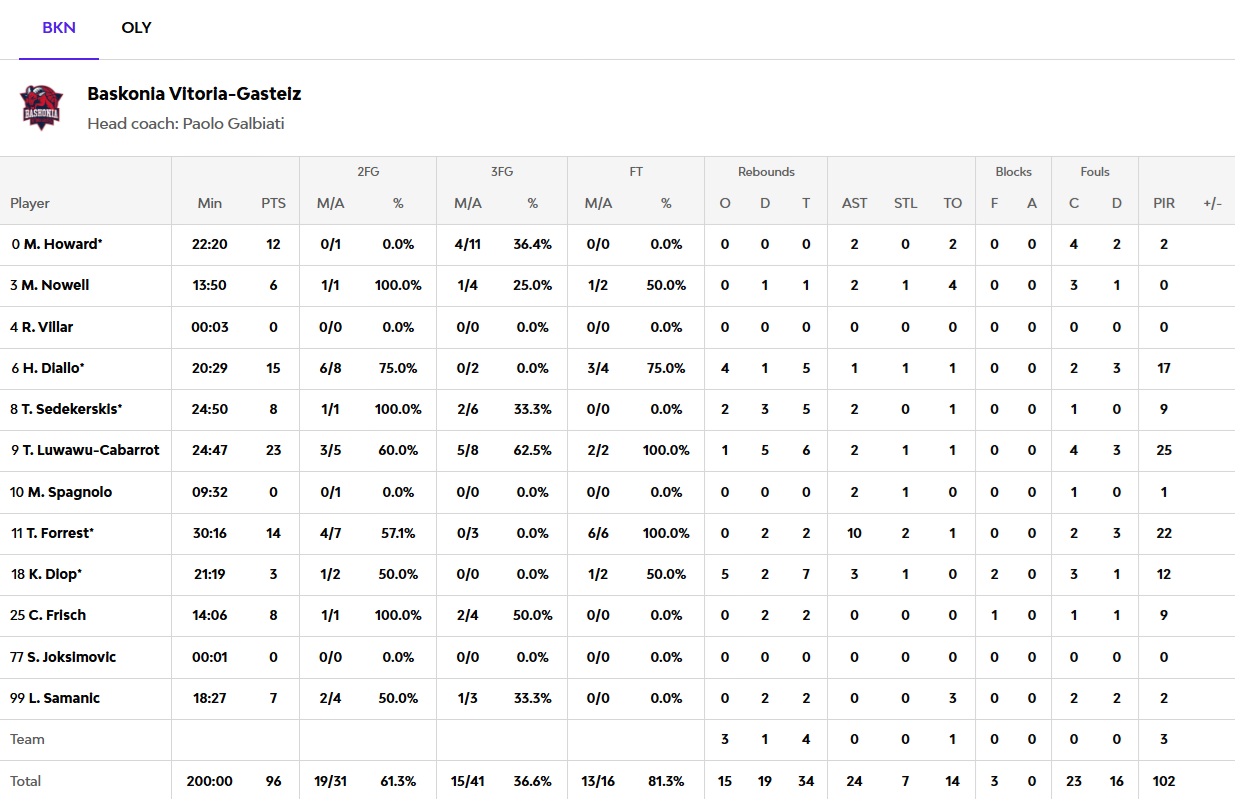Sort by the PTS column header

273,203
